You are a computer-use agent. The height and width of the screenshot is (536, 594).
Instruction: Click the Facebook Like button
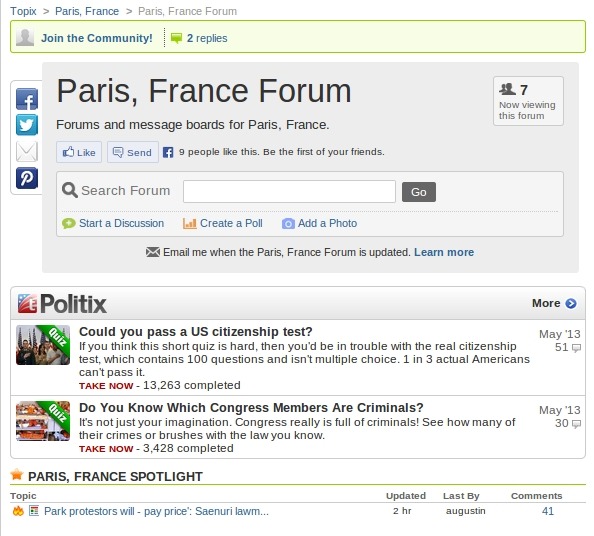coord(79,152)
